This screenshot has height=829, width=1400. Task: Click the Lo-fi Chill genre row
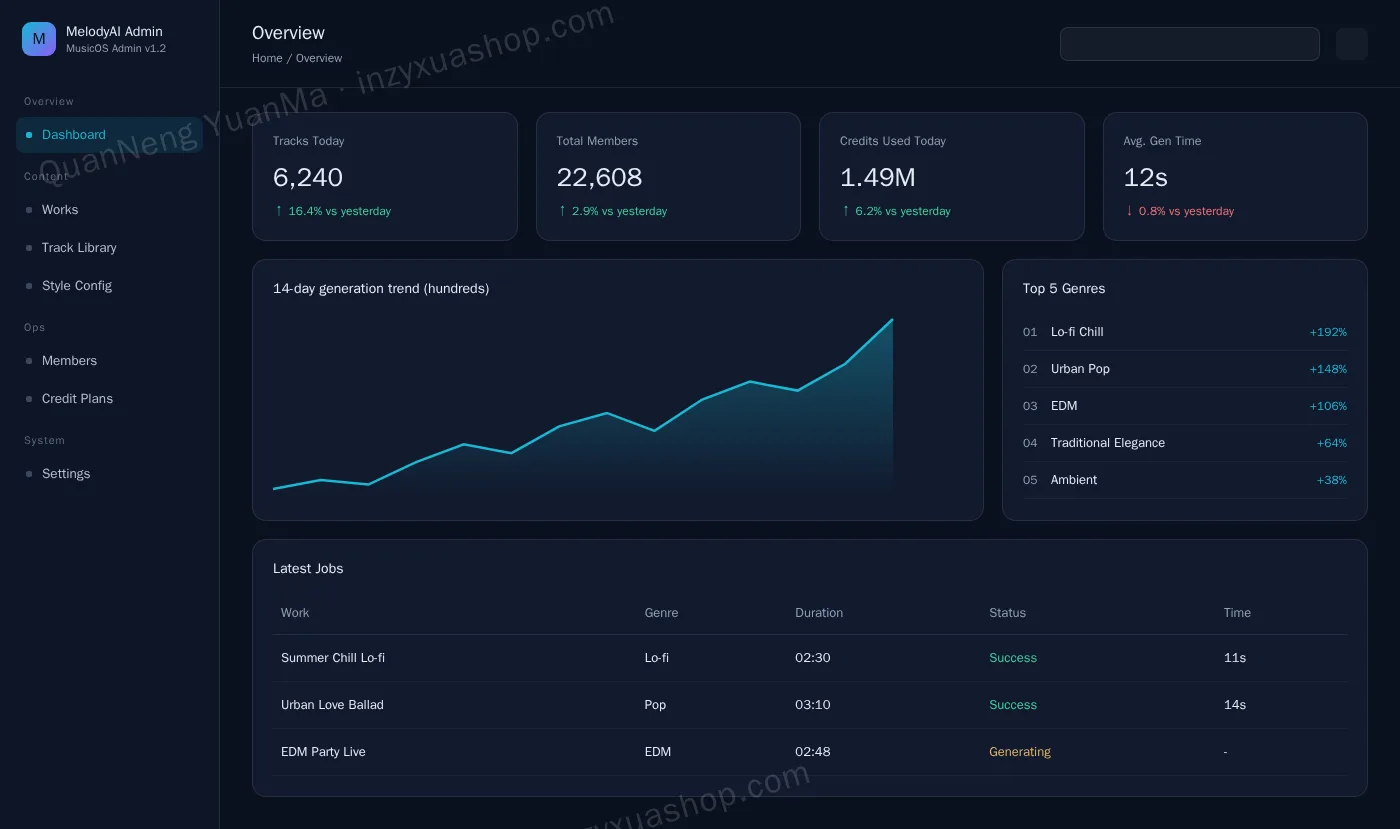coord(1185,332)
